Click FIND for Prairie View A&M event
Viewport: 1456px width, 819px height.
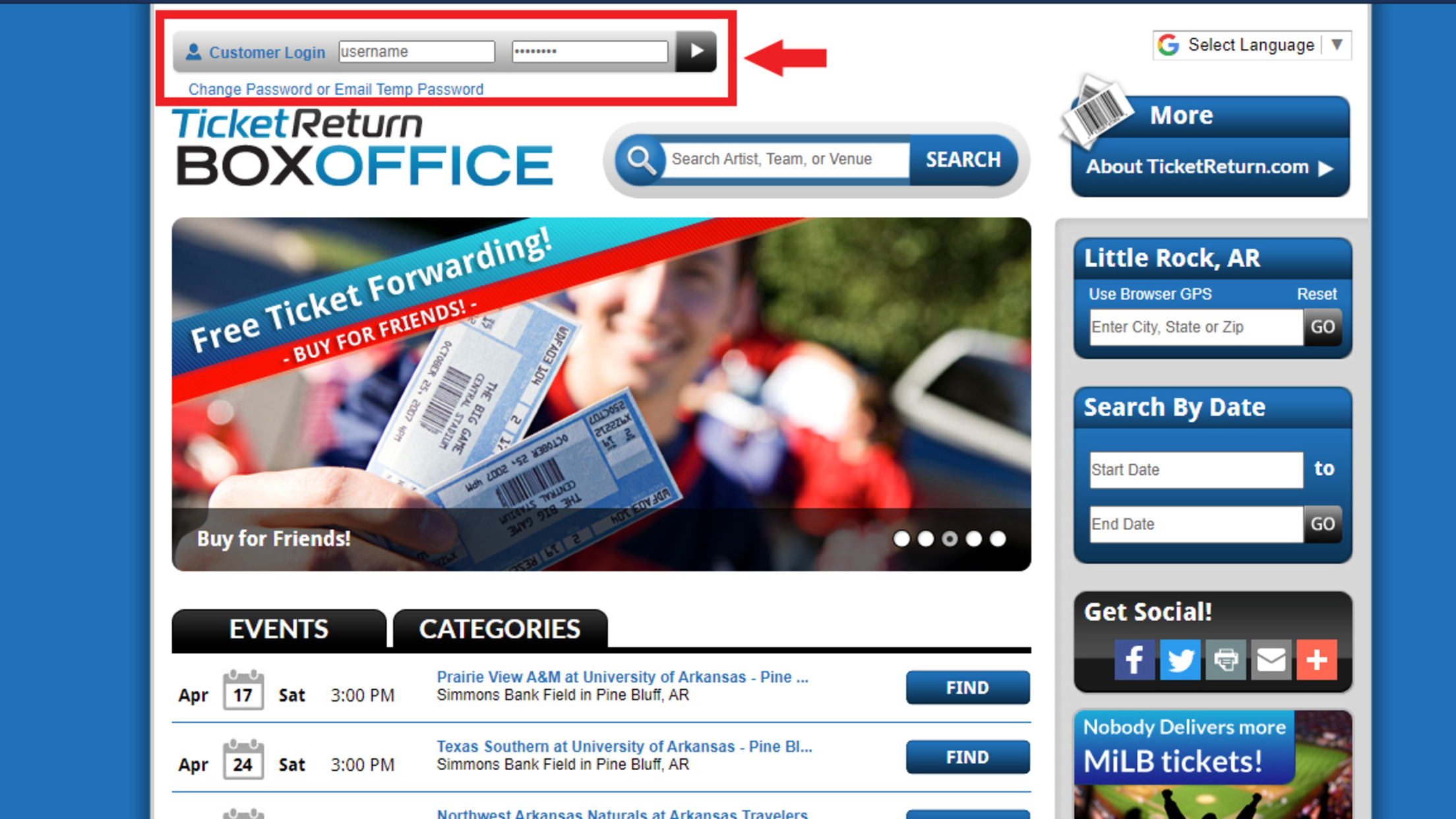[967, 687]
